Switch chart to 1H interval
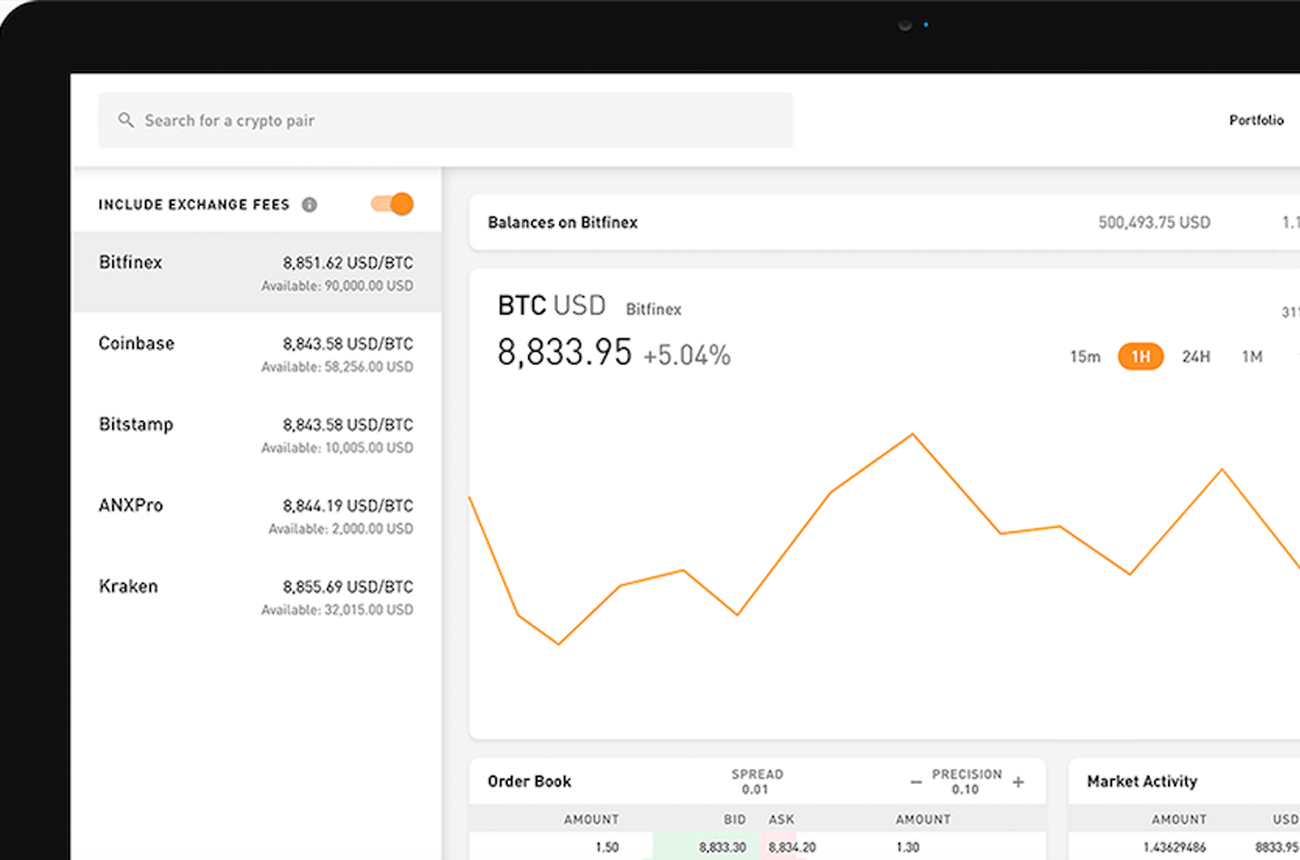1300x860 pixels. point(1141,356)
